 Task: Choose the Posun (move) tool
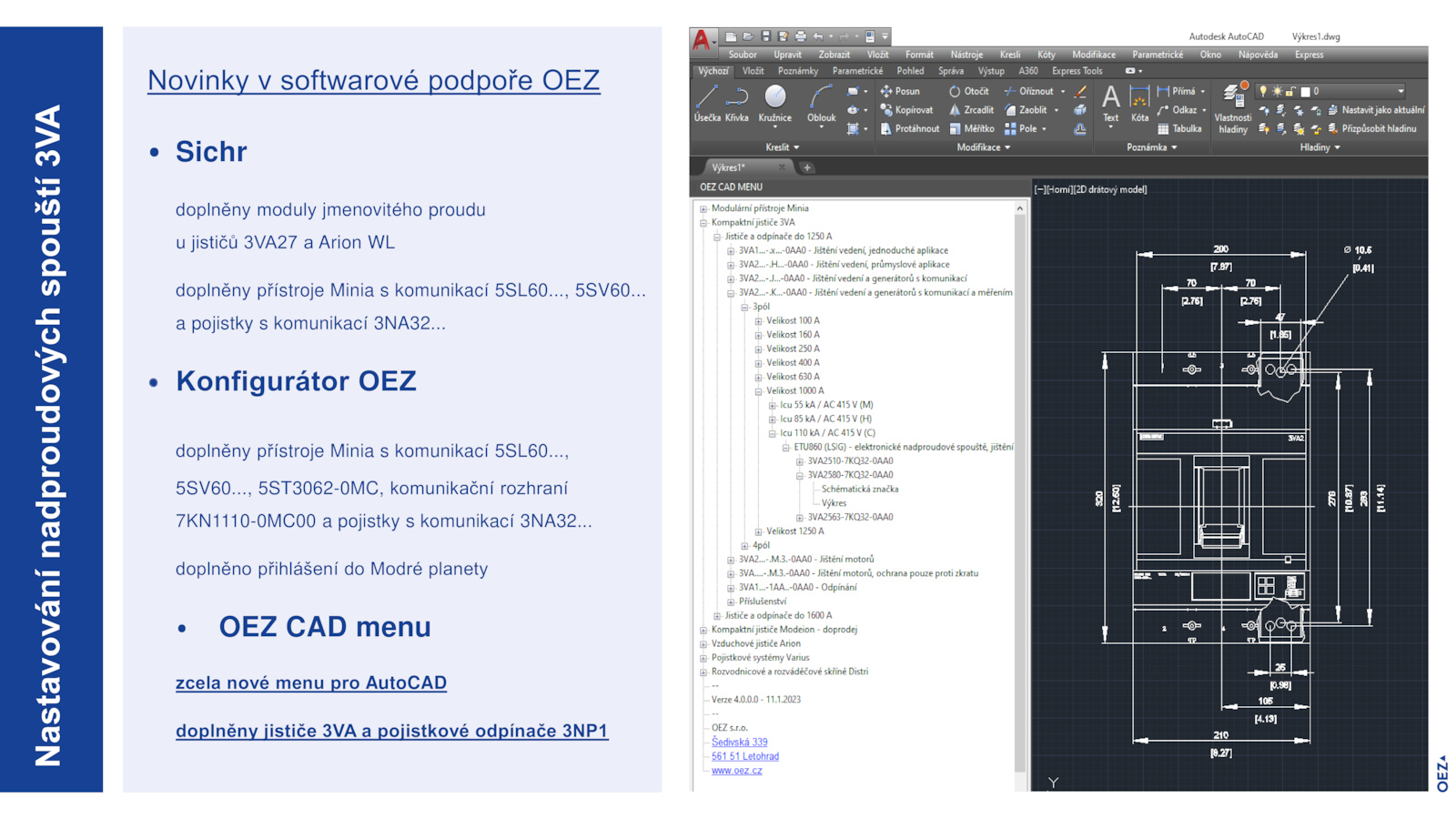[900, 91]
